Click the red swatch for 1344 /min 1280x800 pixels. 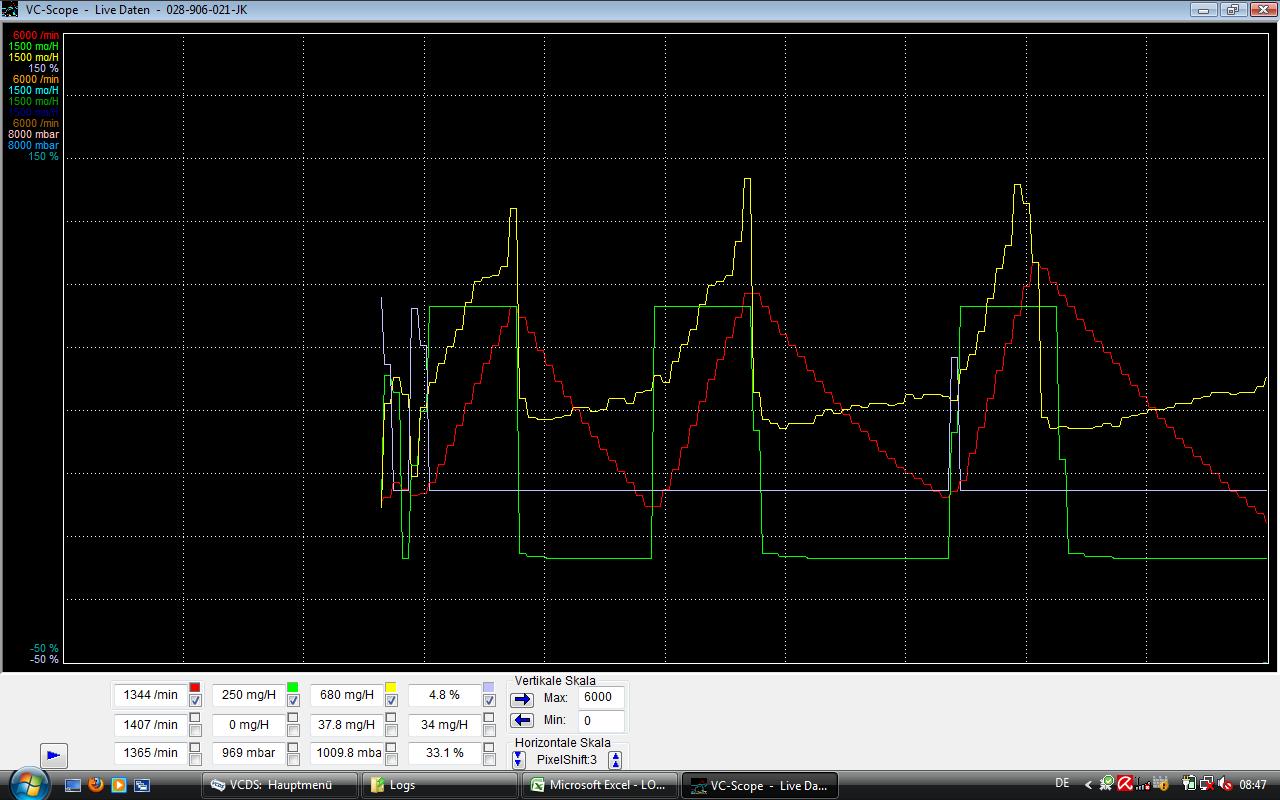point(195,687)
